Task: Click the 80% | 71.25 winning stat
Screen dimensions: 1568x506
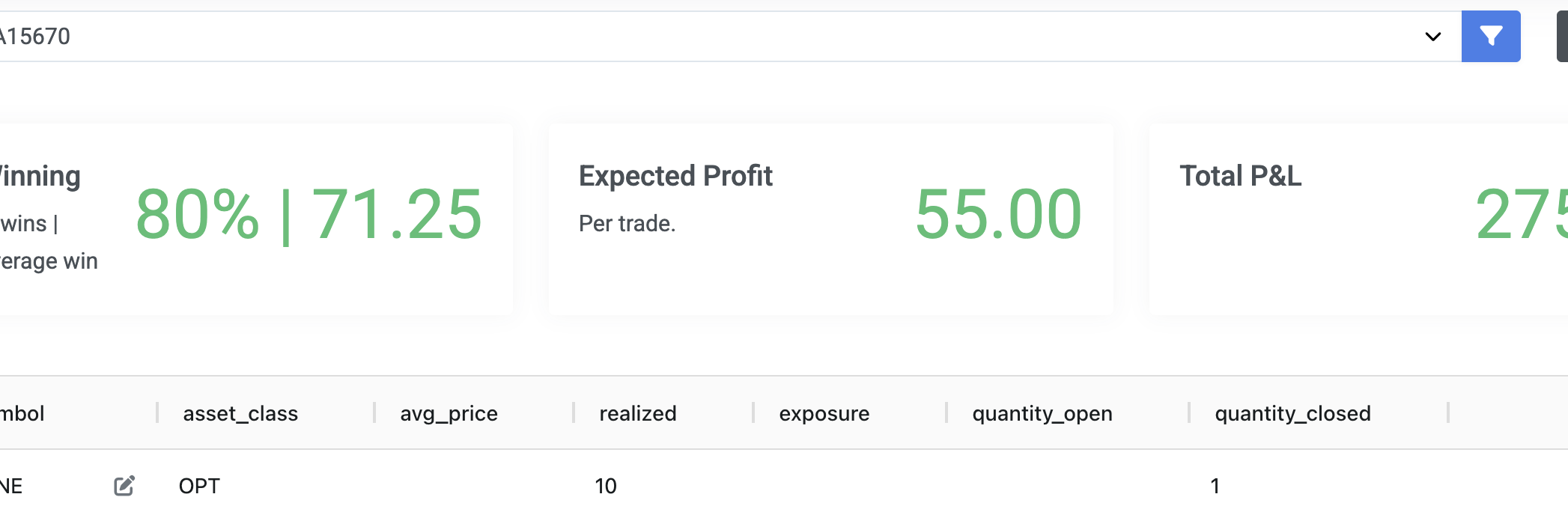Action: pyautogui.click(x=309, y=215)
